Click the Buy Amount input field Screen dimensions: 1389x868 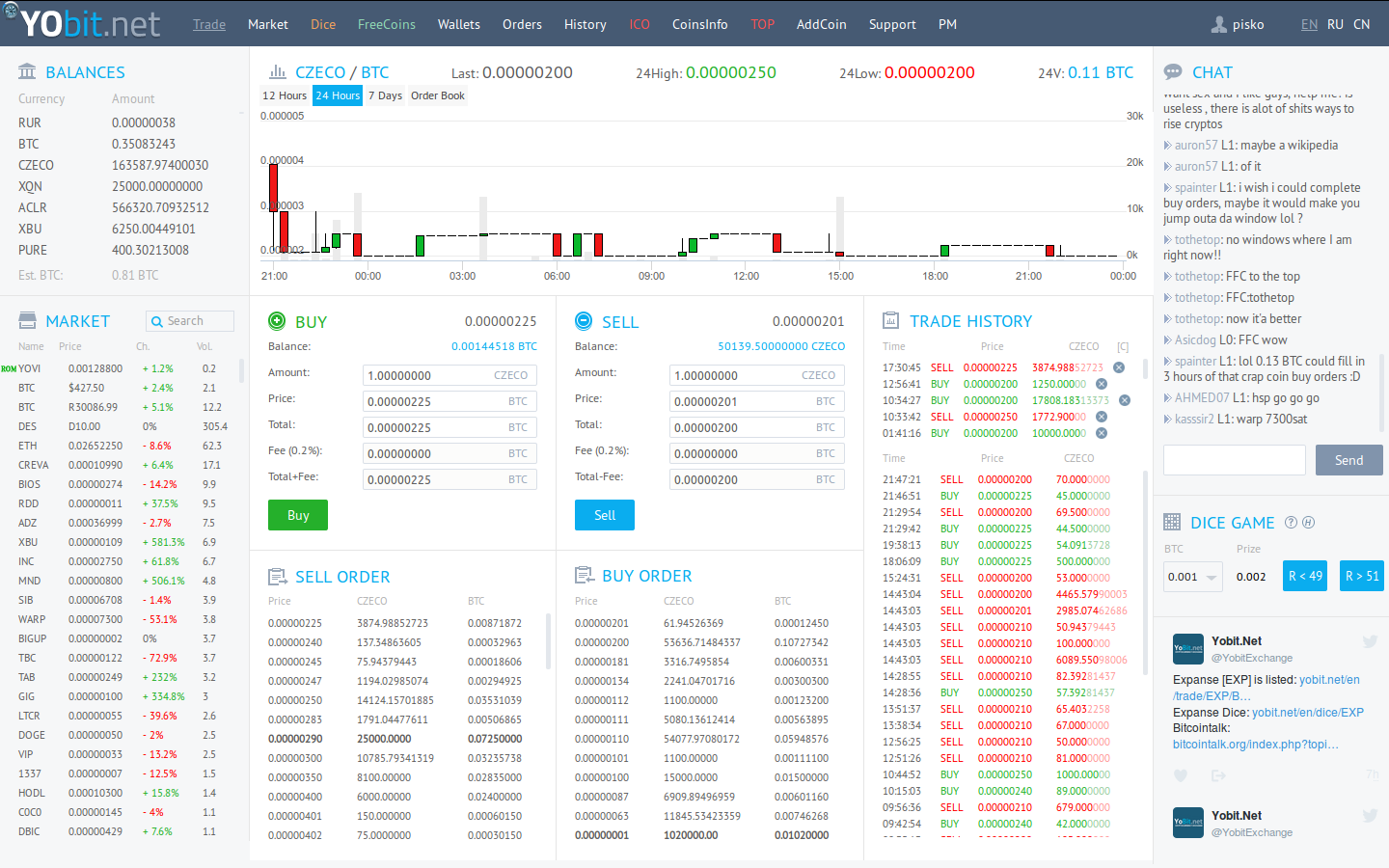click(x=449, y=375)
